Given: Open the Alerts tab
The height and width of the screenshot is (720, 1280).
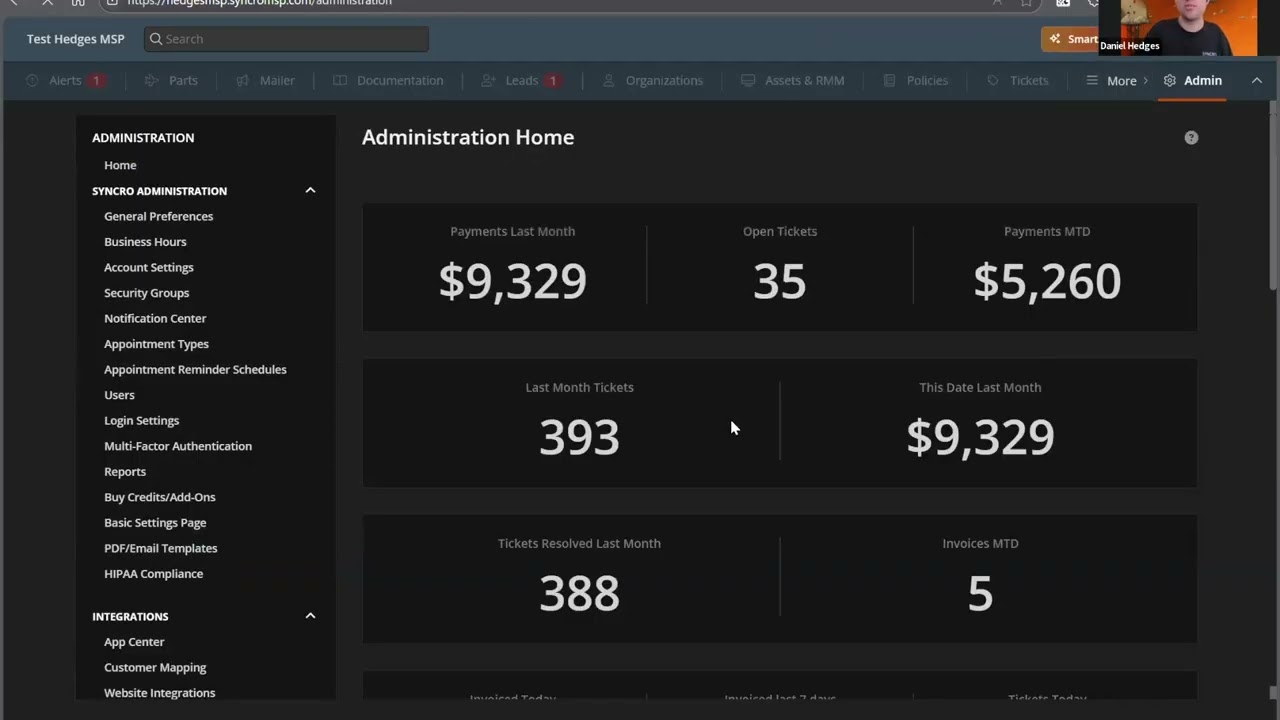Looking at the screenshot, I should (x=64, y=80).
